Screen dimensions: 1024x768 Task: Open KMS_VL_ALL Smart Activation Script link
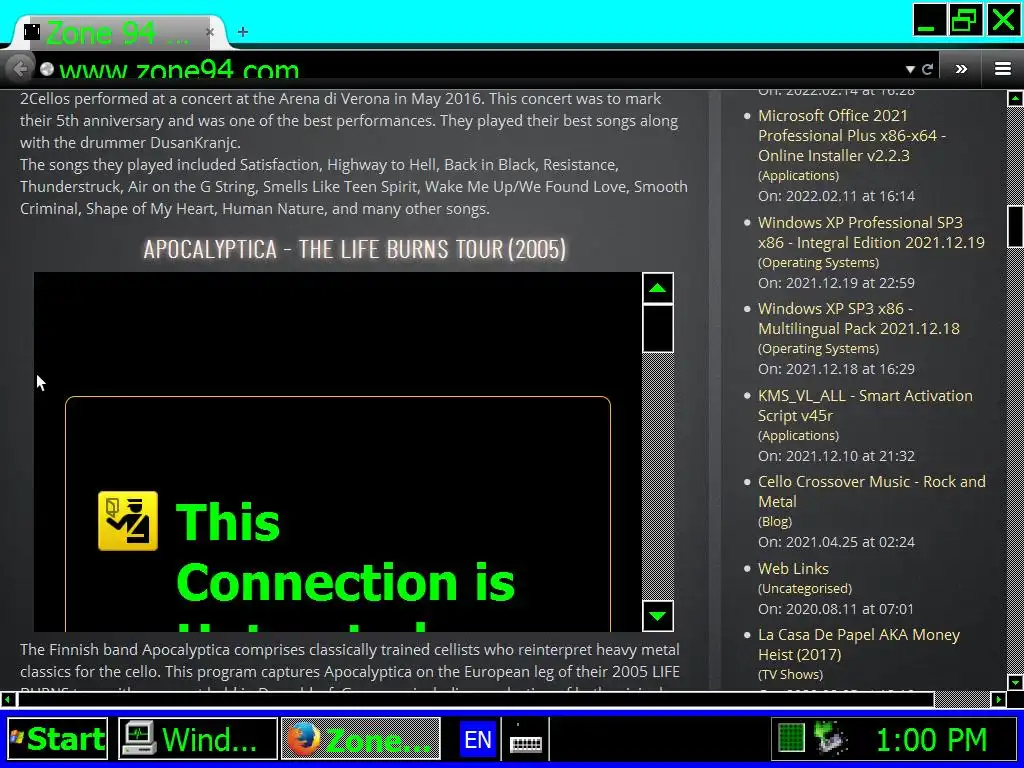pos(865,406)
